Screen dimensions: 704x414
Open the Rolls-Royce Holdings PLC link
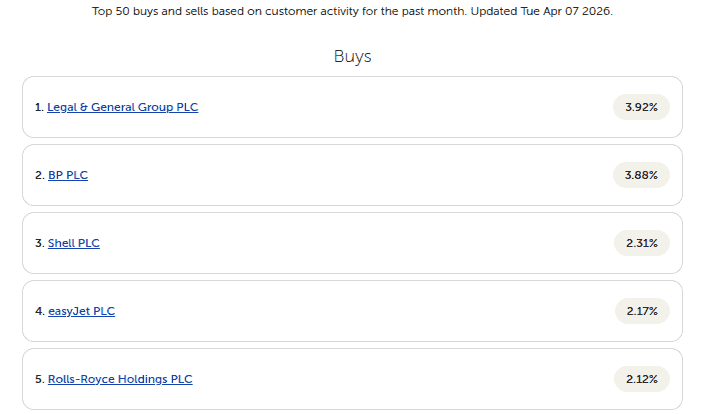(120, 379)
